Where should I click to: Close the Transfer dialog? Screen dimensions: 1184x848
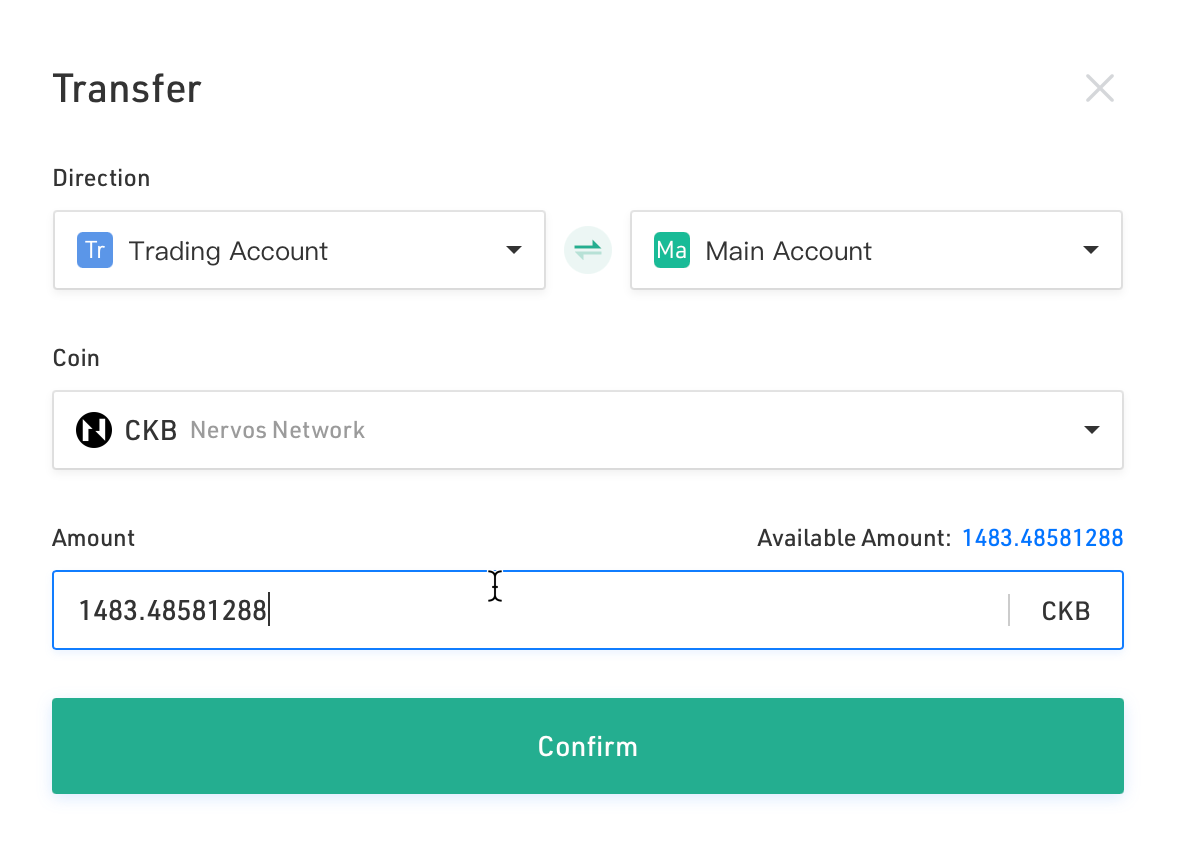pyautogui.click(x=1099, y=88)
